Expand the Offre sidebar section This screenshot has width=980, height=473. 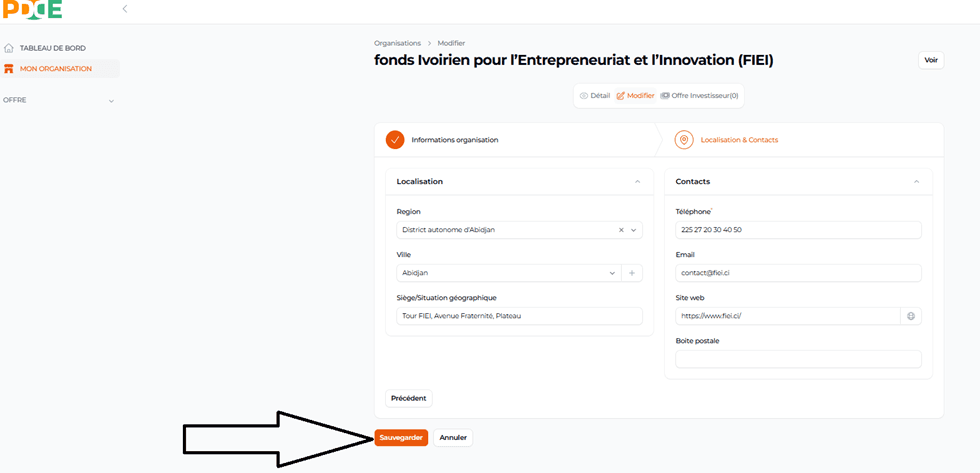click(111, 101)
